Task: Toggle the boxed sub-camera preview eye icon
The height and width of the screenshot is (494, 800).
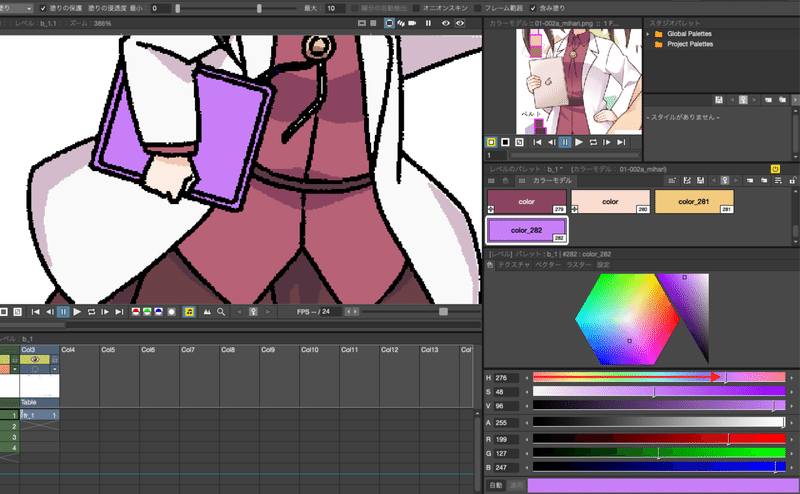Action: [460, 23]
